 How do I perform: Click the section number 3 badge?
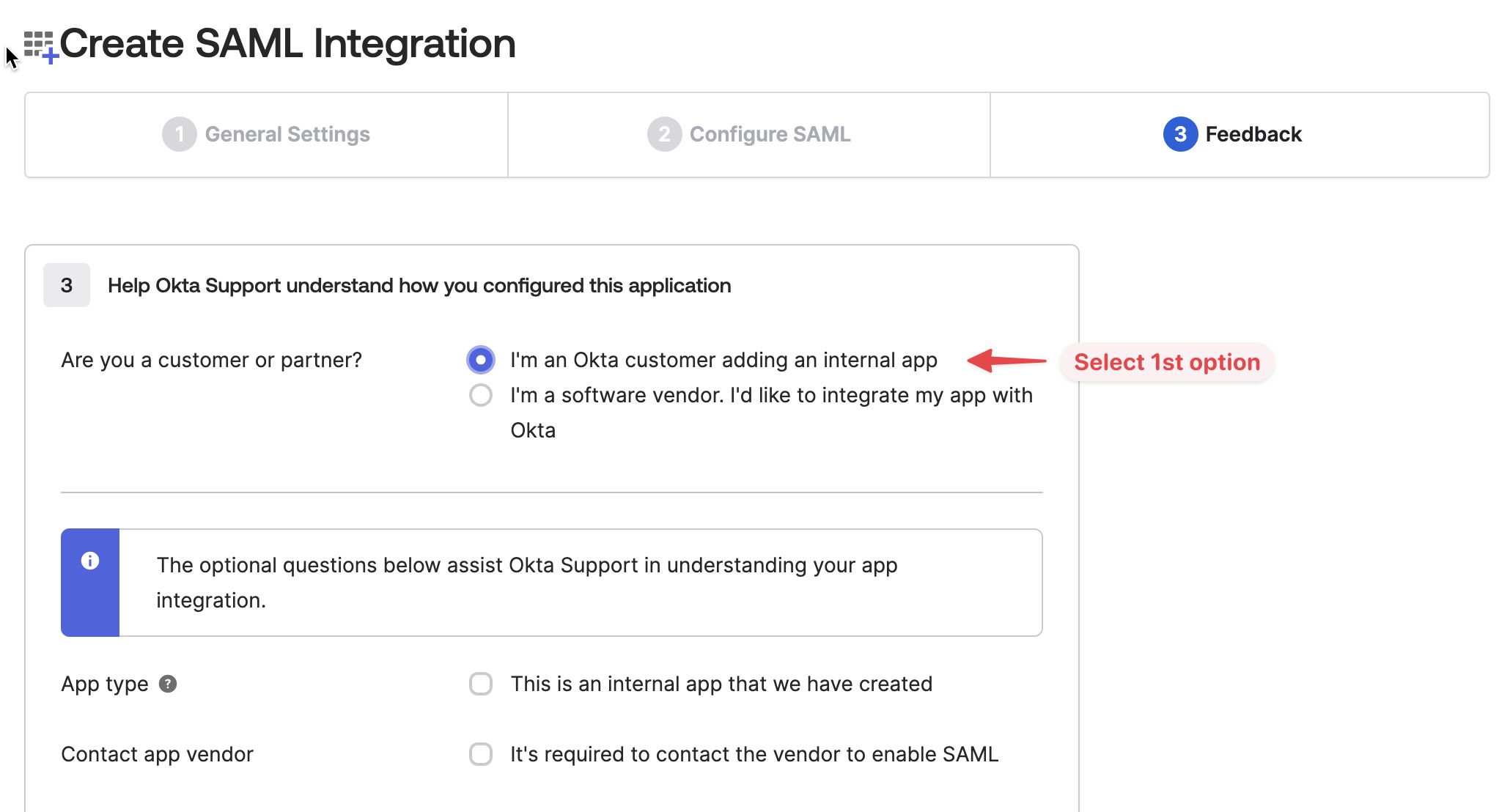tap(67, 285)
